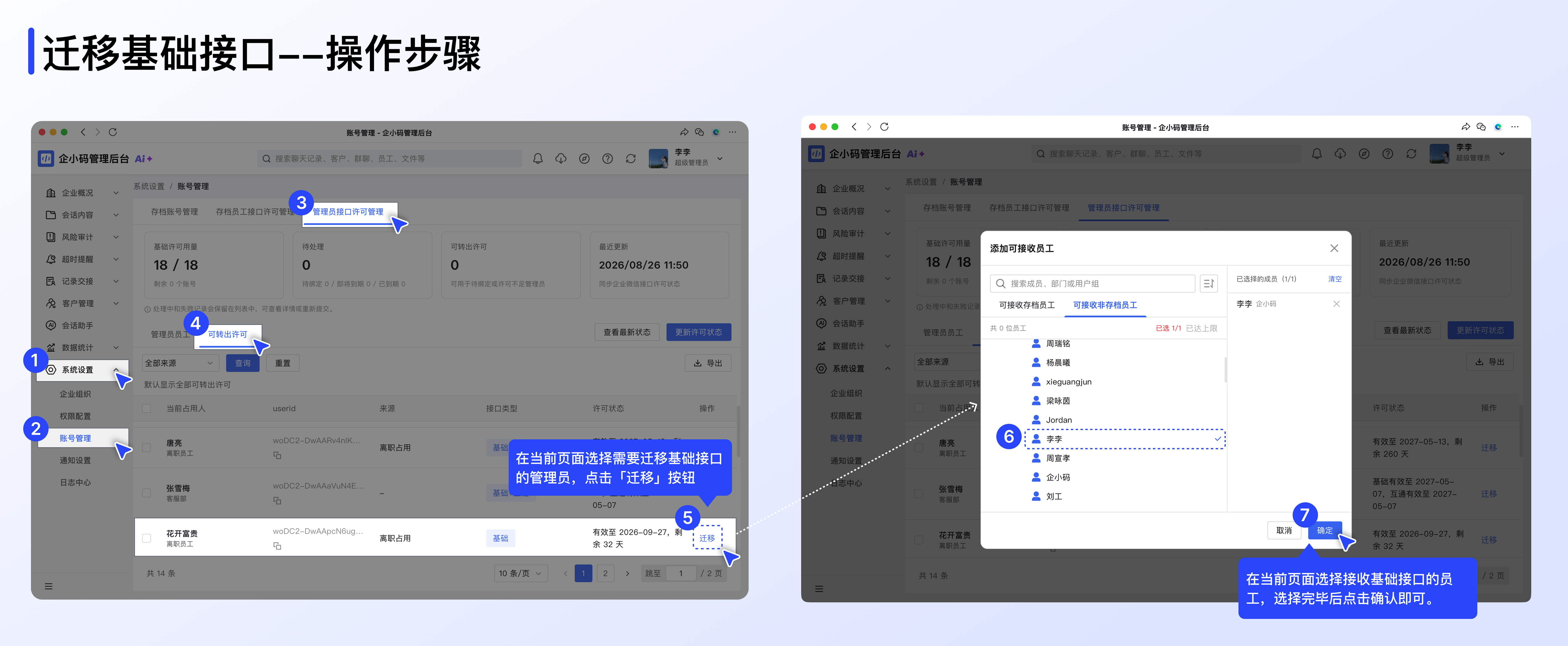Click 确定 button in dialog
The height and width of the screenshot is (646, 1568).
[x=1324, y=531]
